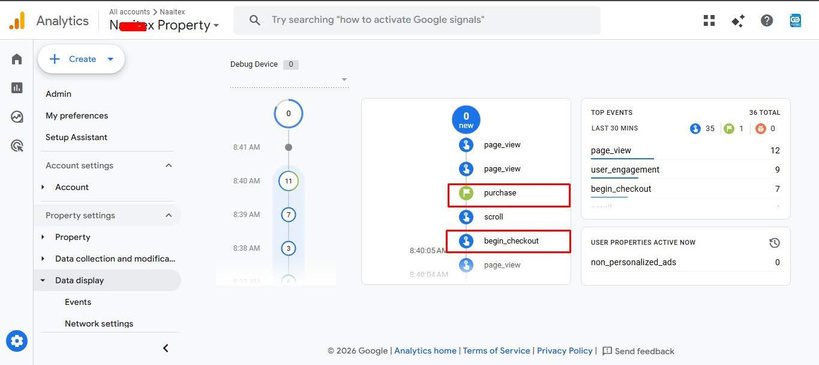Screen dimensions: 819x365
Task: Click the top timeline circle showing 0
Action: click(x=288, y=114)
